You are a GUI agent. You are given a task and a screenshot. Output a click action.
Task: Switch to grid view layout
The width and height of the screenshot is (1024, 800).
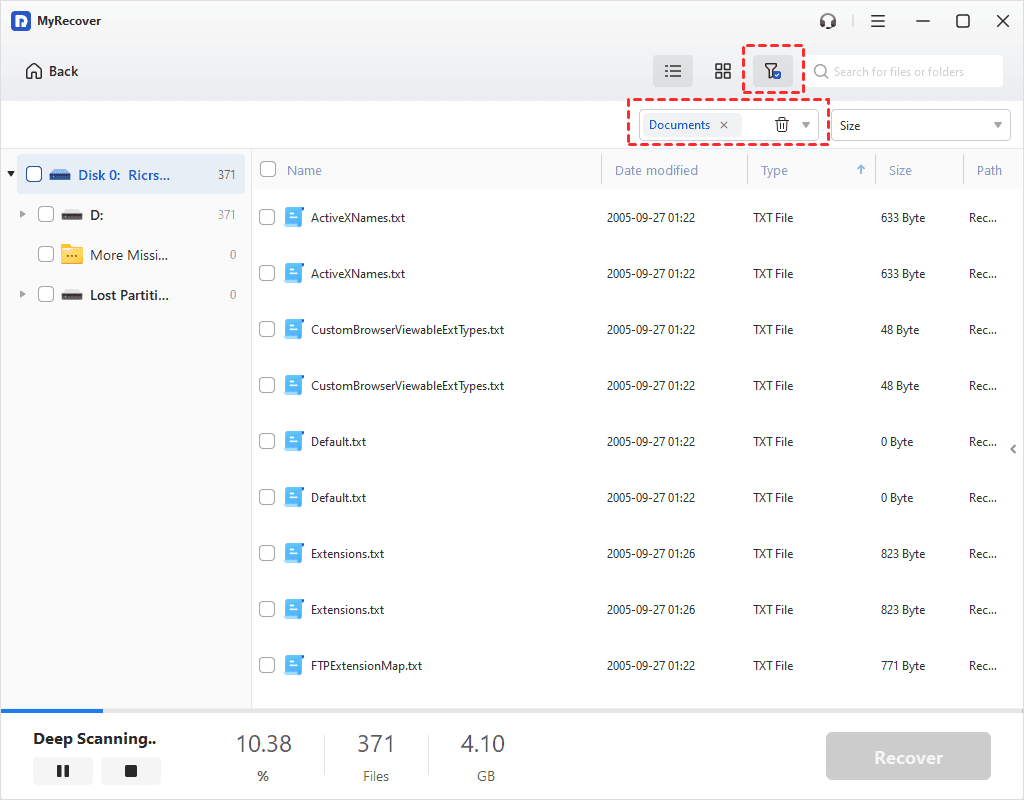[x=722, y=70]
